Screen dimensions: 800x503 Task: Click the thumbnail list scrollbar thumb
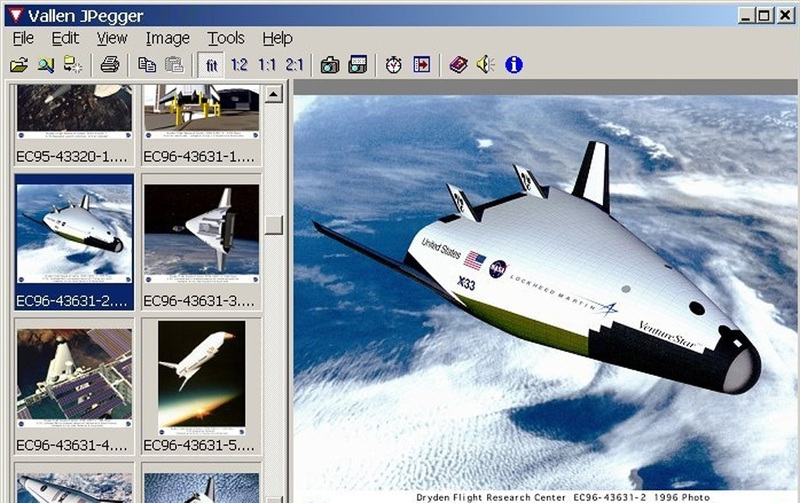click(274, 225)
